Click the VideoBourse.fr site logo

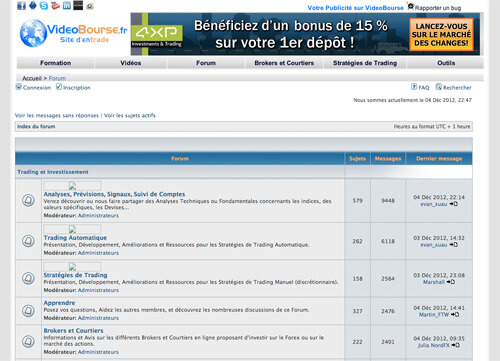pos(73,33)
